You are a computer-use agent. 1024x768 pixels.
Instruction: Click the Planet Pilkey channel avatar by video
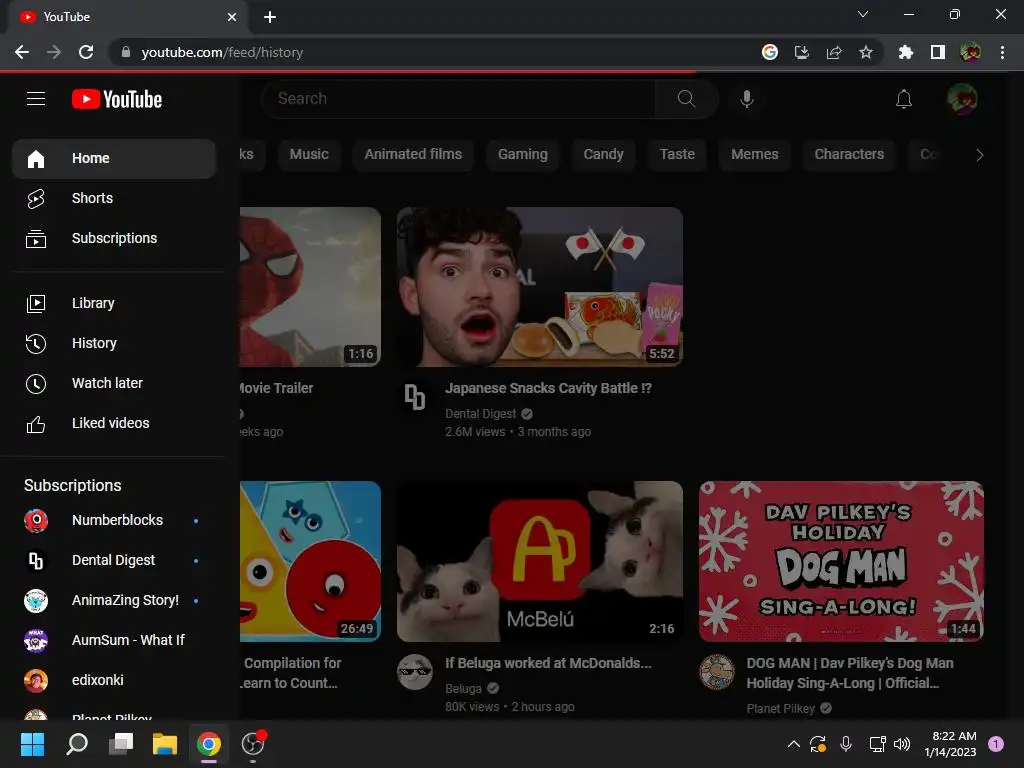717,672
